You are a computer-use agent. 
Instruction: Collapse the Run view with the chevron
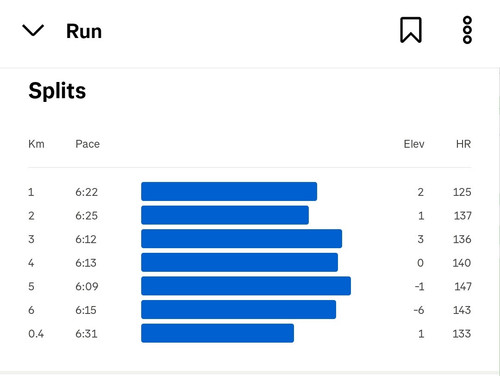tap(33, 30)
